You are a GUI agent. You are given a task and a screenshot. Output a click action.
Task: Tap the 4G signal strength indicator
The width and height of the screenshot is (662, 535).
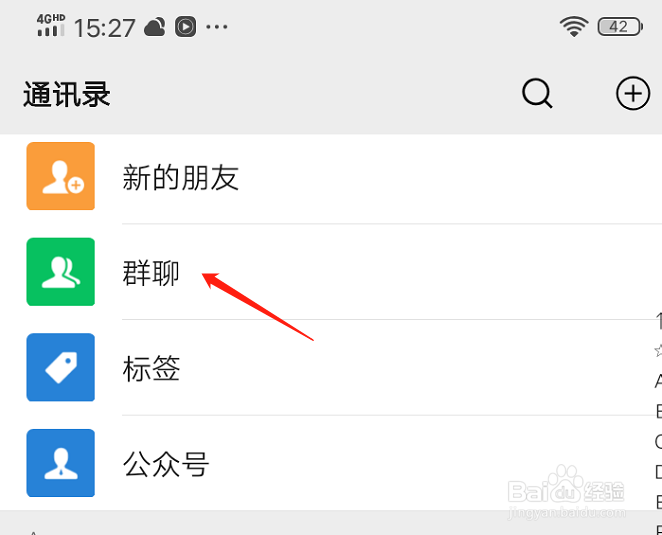(51, 25)
